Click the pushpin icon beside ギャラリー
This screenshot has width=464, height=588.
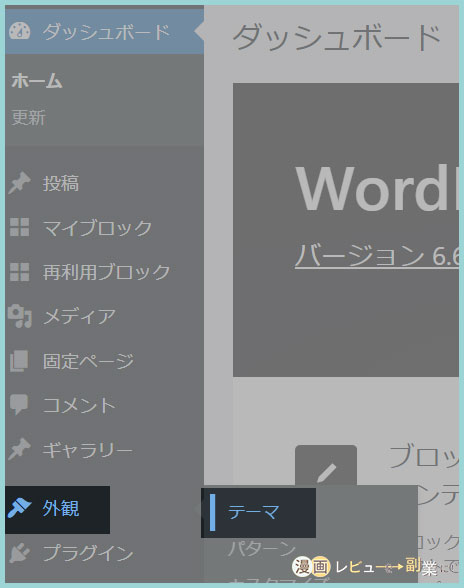point(20,449)
